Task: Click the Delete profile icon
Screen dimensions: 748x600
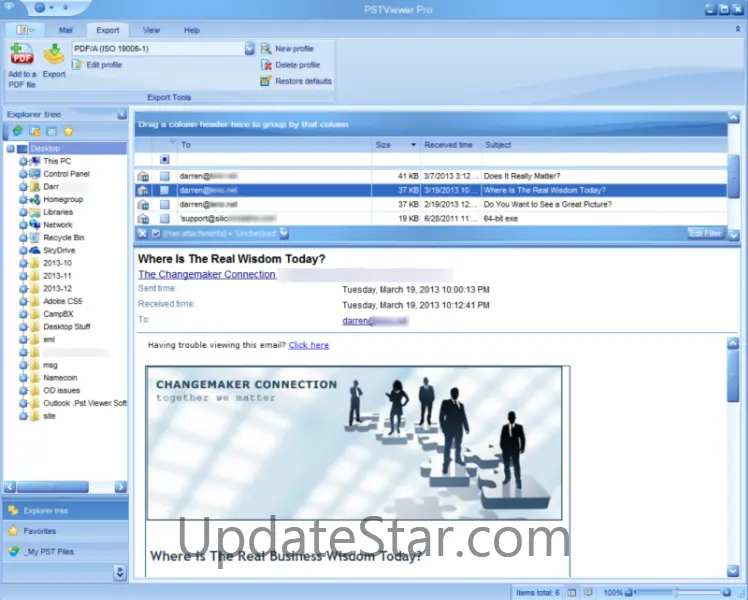Action: [x=266, y=65]
